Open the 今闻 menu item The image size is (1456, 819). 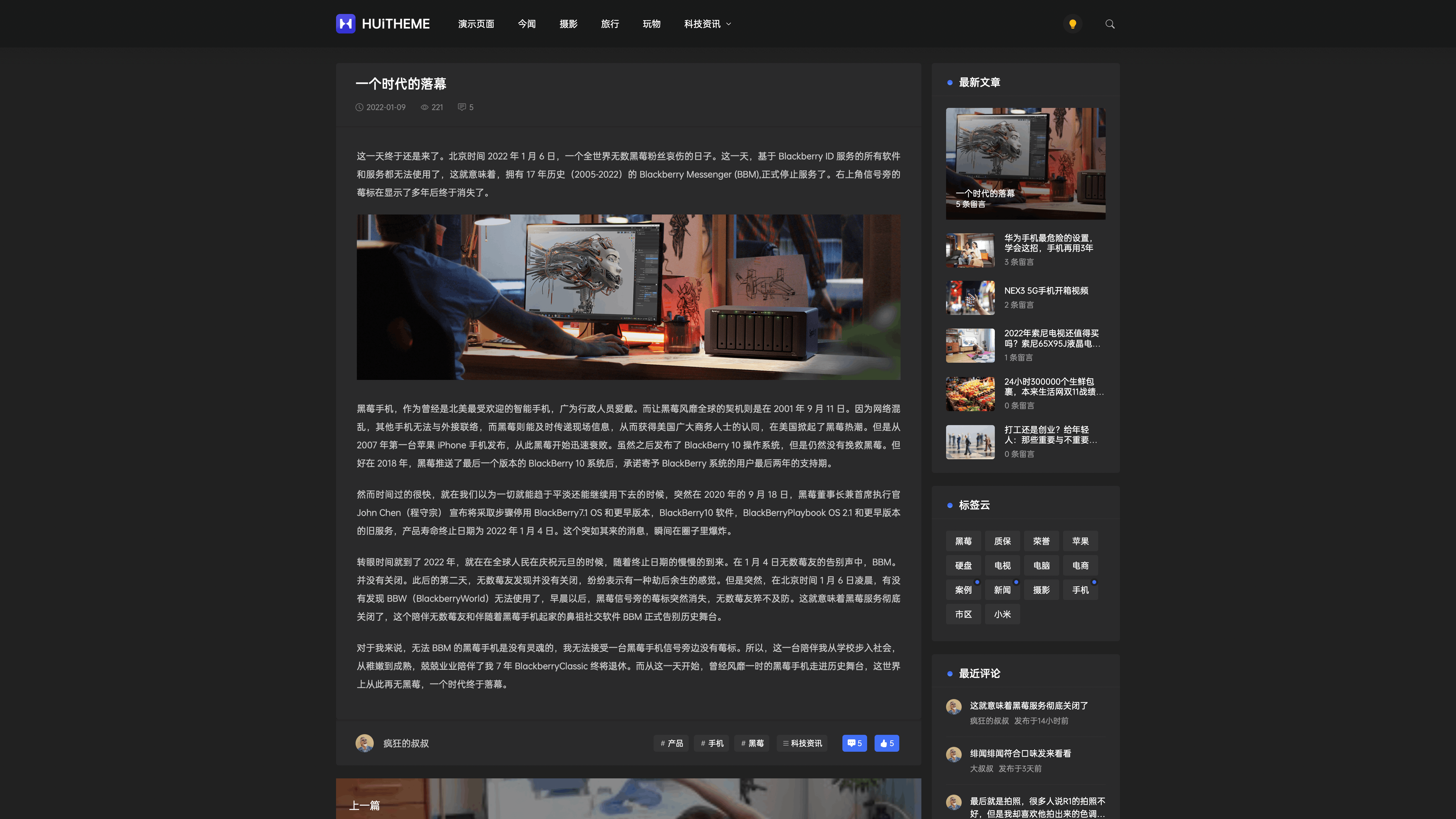point(526,24)
